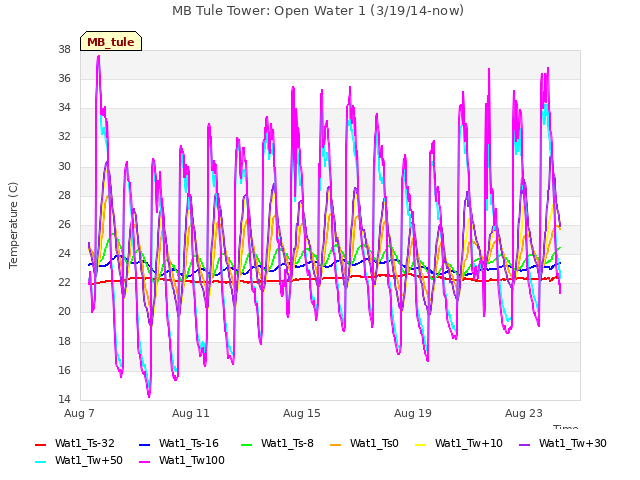The image size is (640, 480).
Task: Click the Wat1_Ts-32 legend label
Action: (85, 444)
